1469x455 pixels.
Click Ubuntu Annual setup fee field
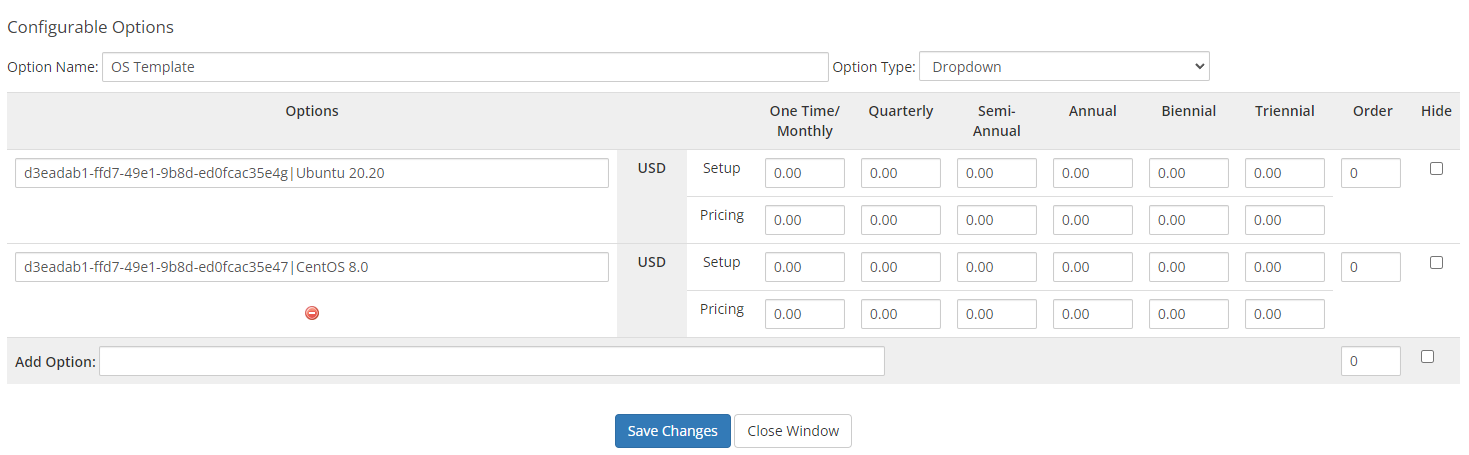pos(1092,173)
